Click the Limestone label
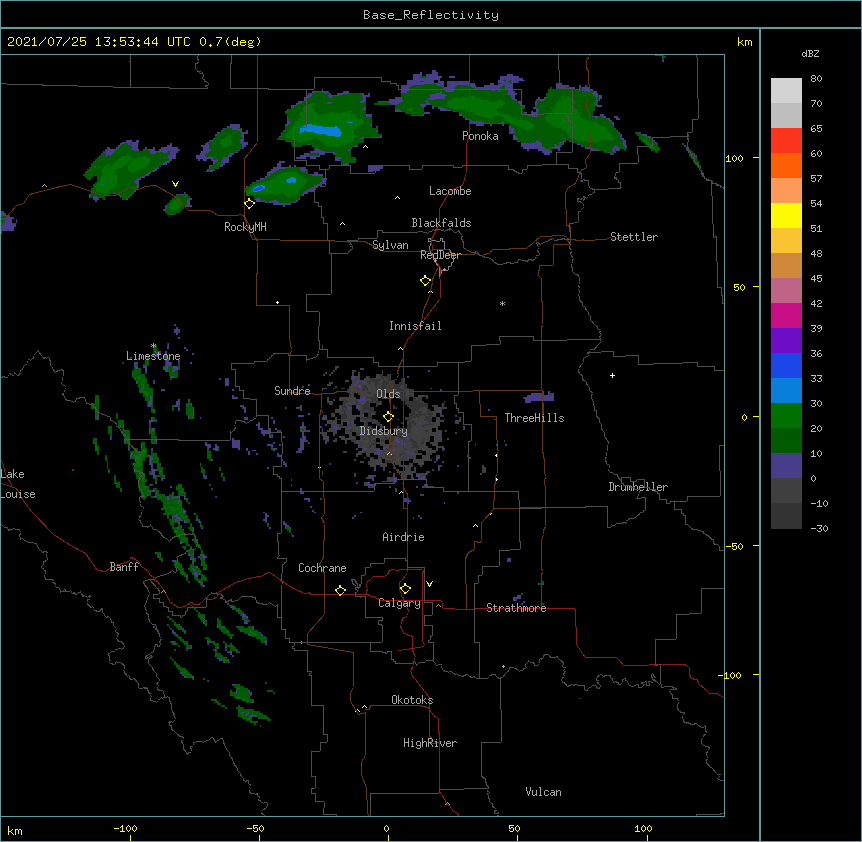The height and width of the screenshot is (842, 862). [x=153, y=356]
